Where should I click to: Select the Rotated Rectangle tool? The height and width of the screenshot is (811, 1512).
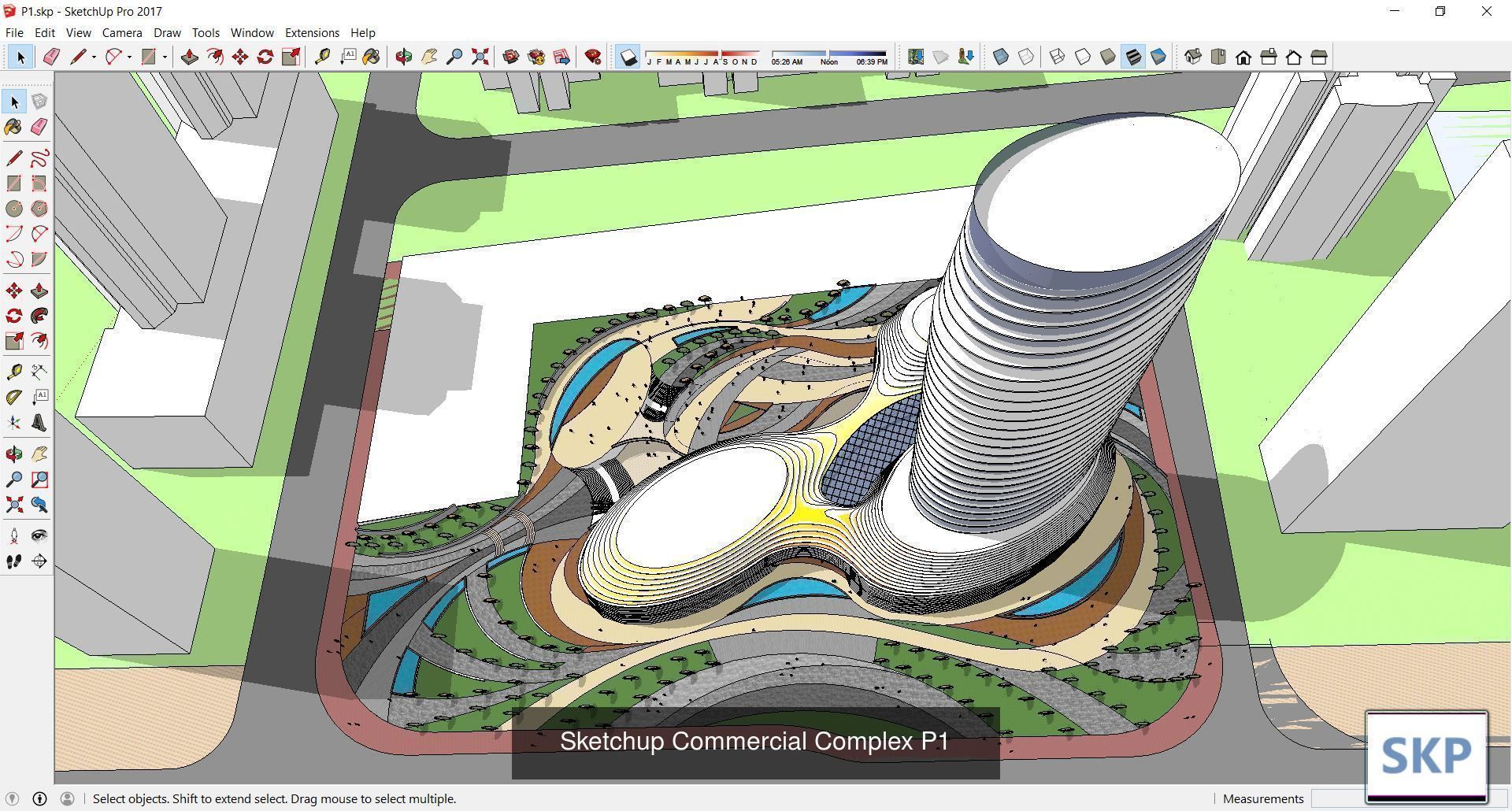pos(39,183)
